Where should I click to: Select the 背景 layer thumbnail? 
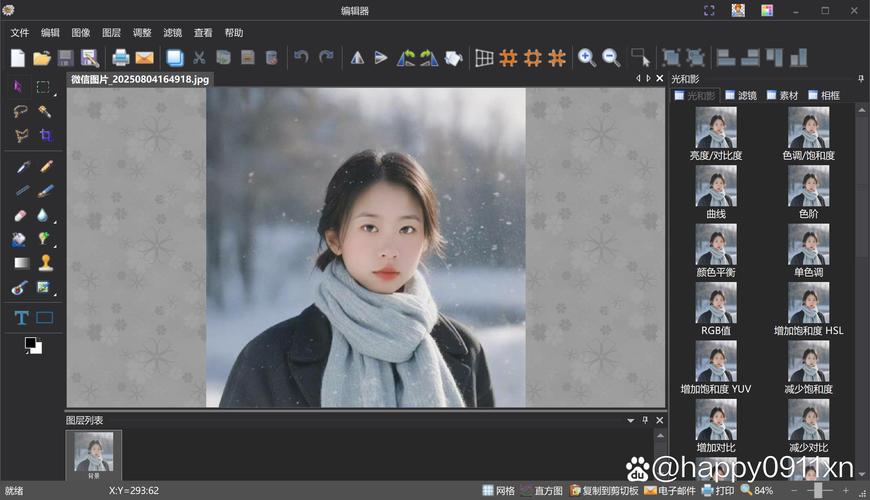click(94, 455)
